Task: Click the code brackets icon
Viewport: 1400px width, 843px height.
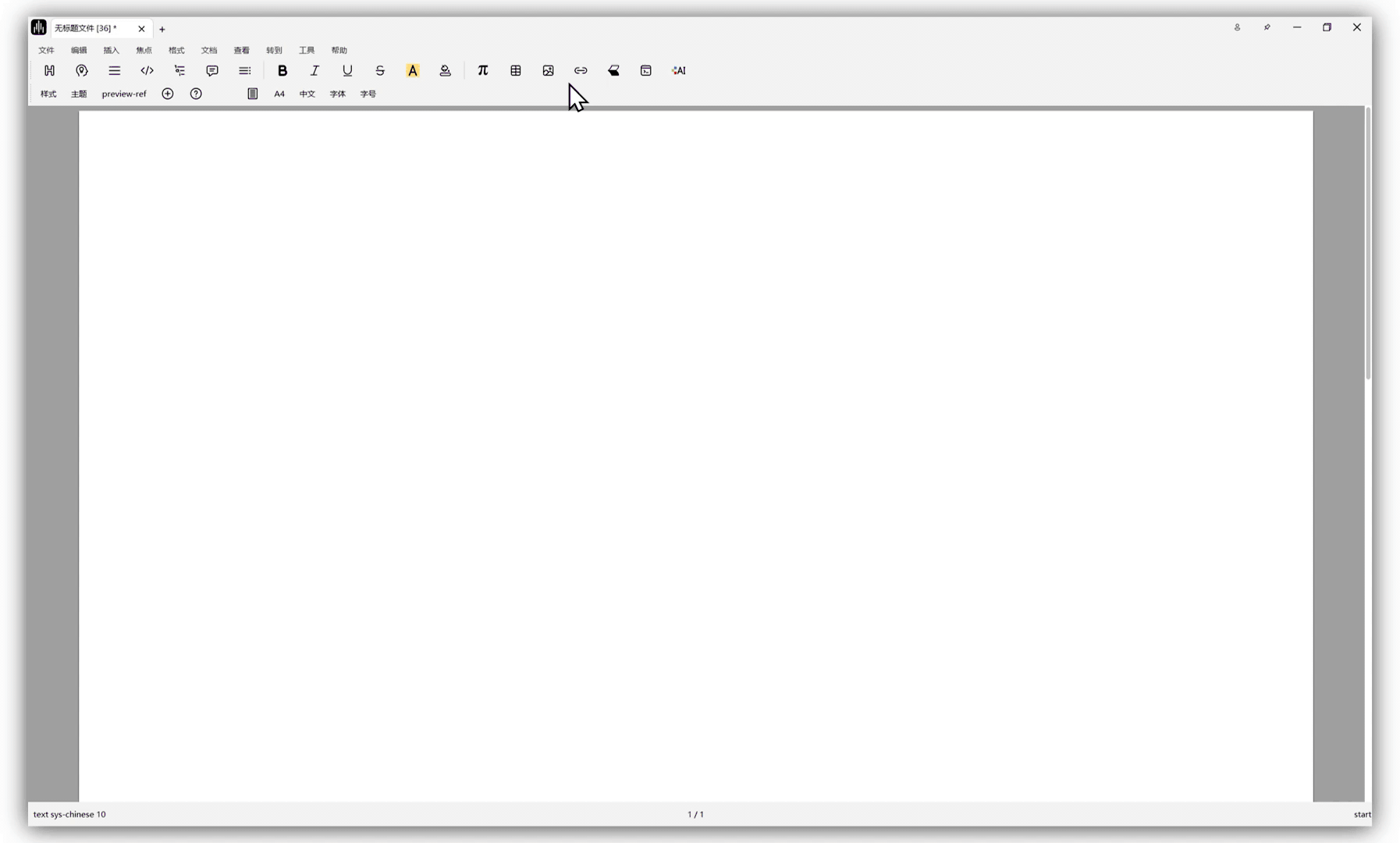Action: [x=147, y=70]
